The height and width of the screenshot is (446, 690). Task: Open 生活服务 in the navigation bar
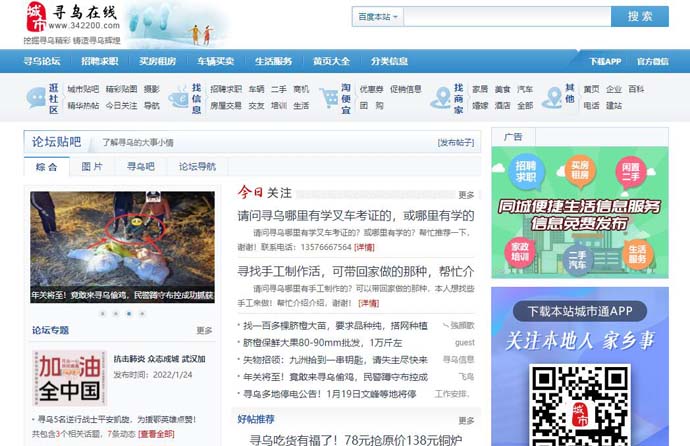coord(273,61)
